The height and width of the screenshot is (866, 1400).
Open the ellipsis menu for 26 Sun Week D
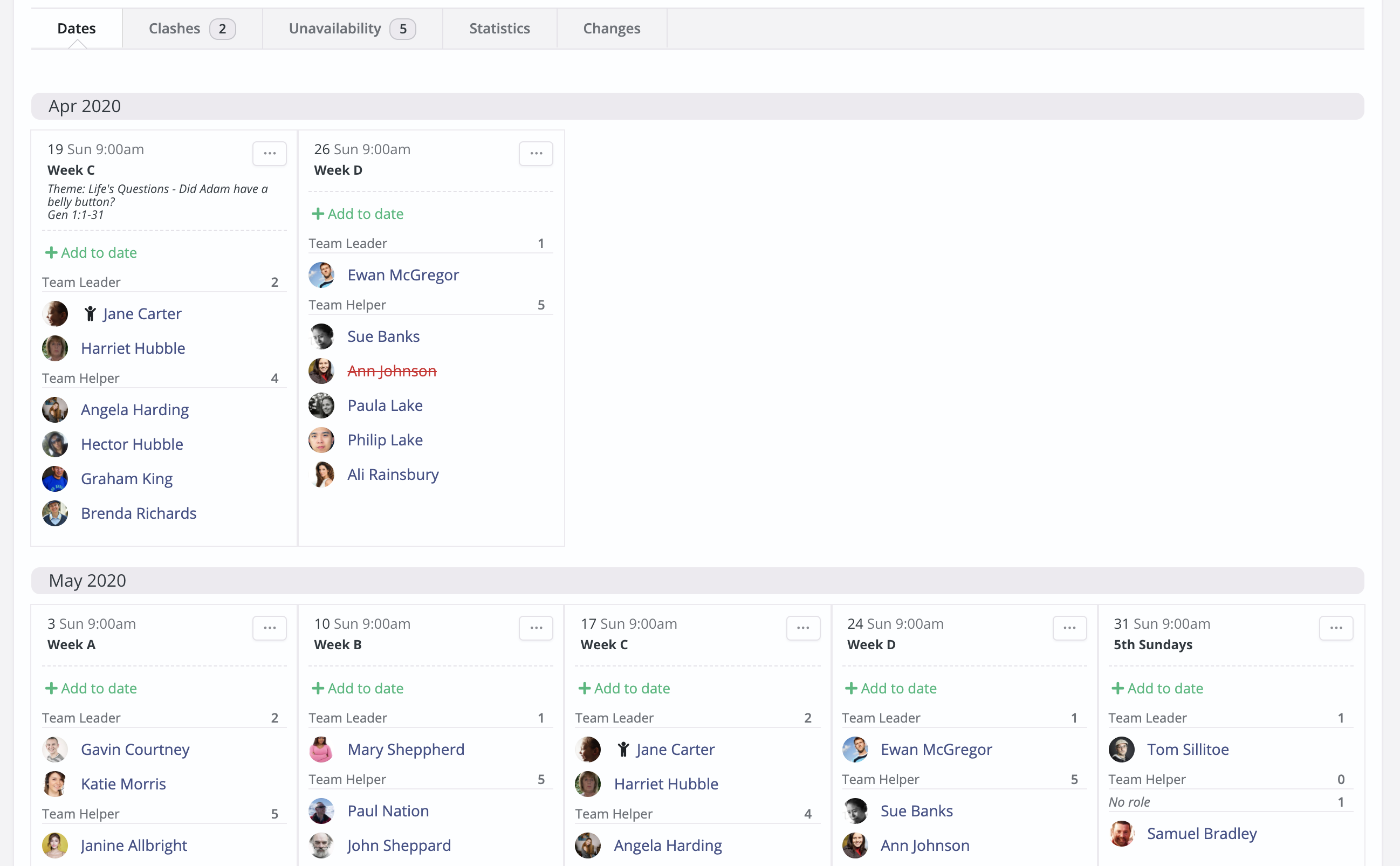[x=536, y=154]
